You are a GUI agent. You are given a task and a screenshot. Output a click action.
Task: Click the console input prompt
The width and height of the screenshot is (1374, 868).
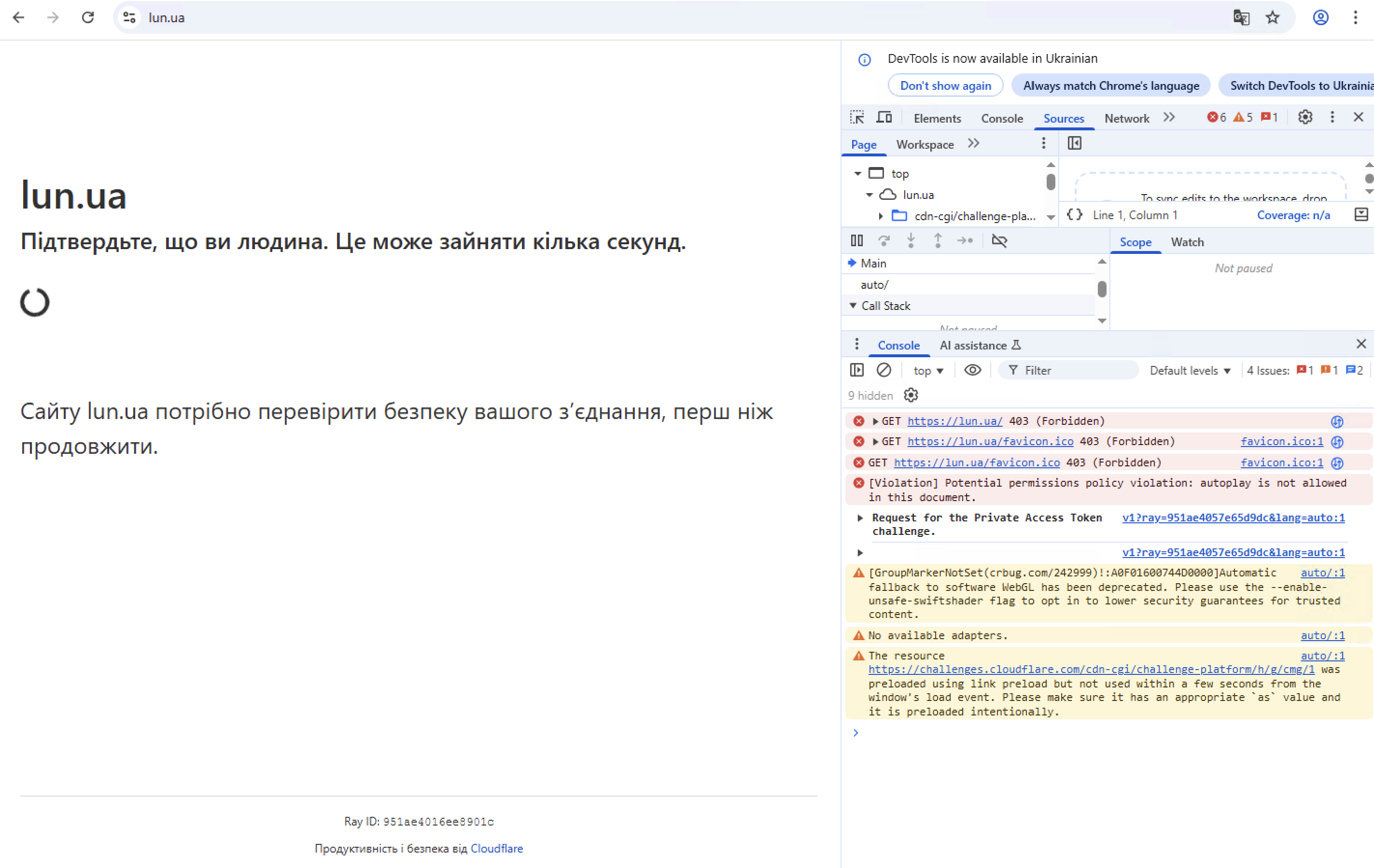(x=1107, y=733)
